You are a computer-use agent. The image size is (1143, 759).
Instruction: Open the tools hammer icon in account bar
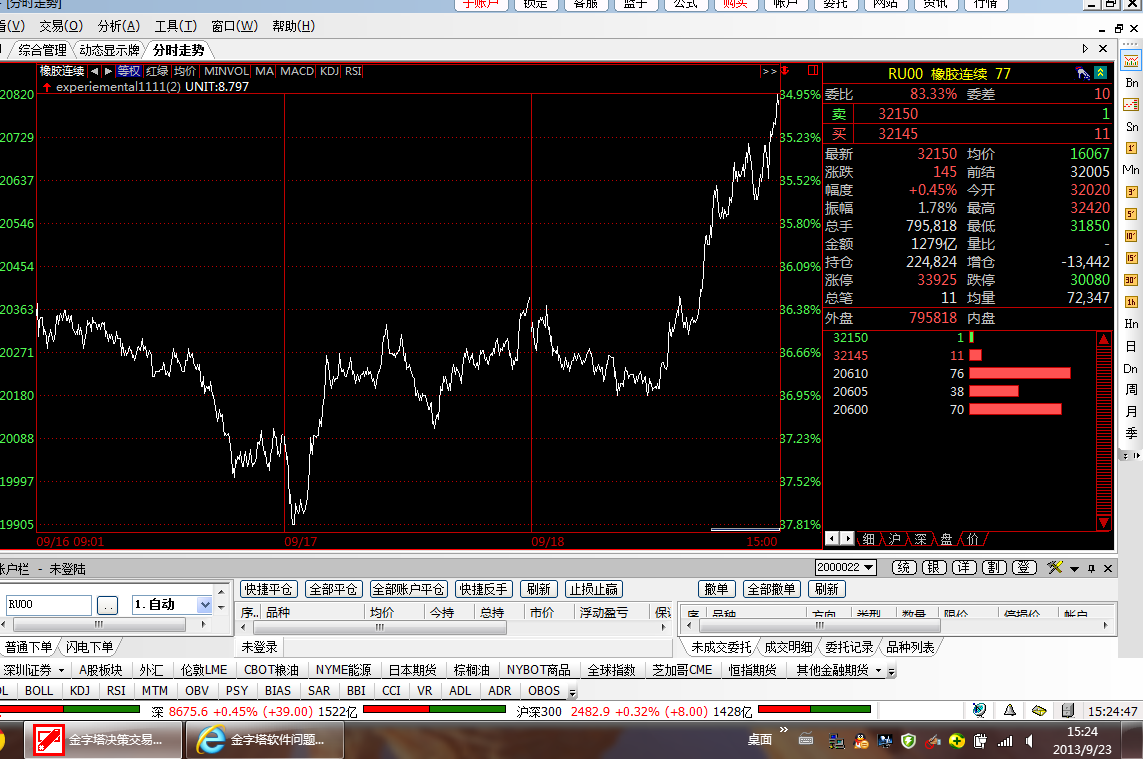(x=1055, y=568)
